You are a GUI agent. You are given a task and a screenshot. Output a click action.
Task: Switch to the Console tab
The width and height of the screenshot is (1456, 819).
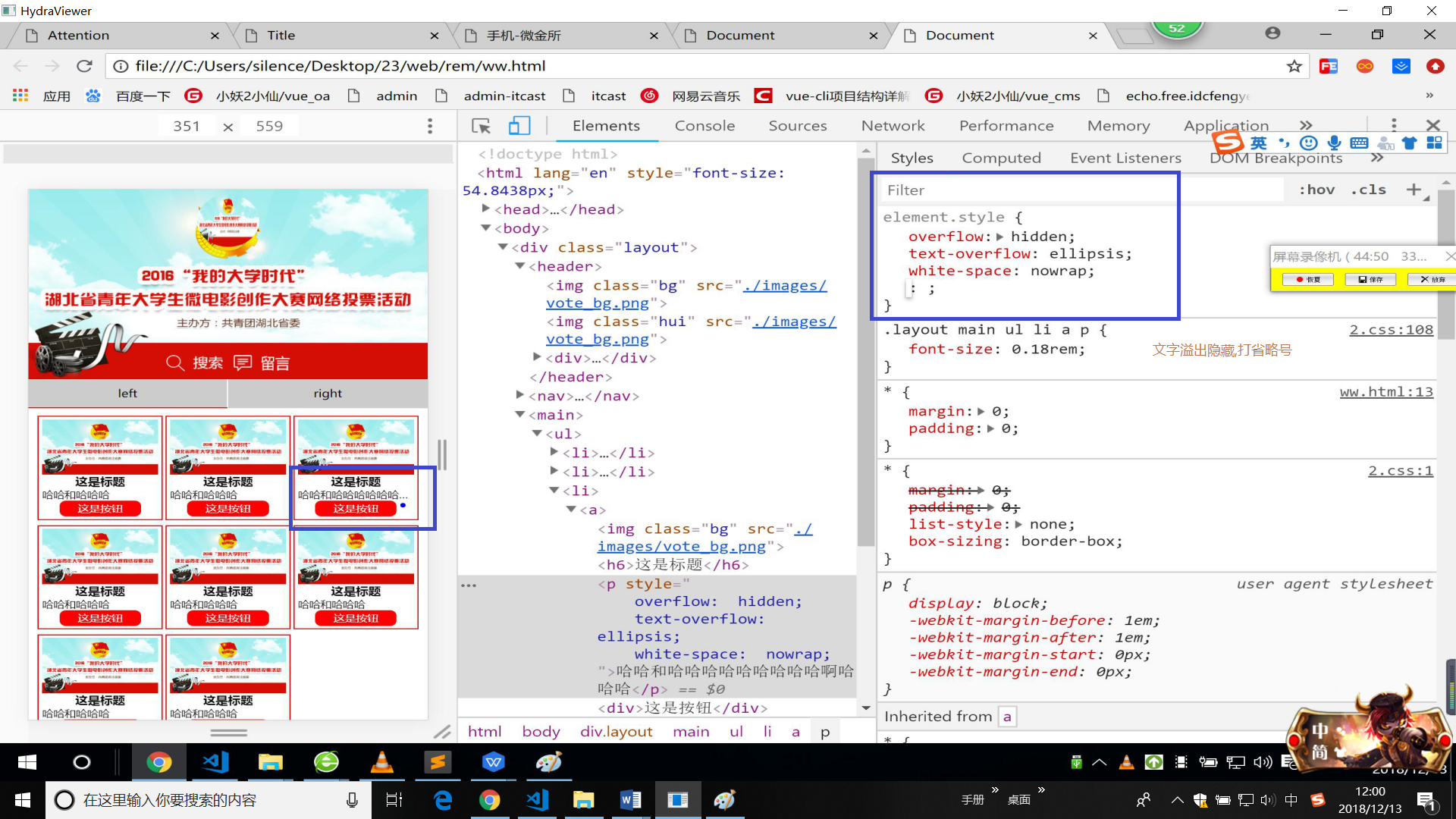tap(704, 126)
